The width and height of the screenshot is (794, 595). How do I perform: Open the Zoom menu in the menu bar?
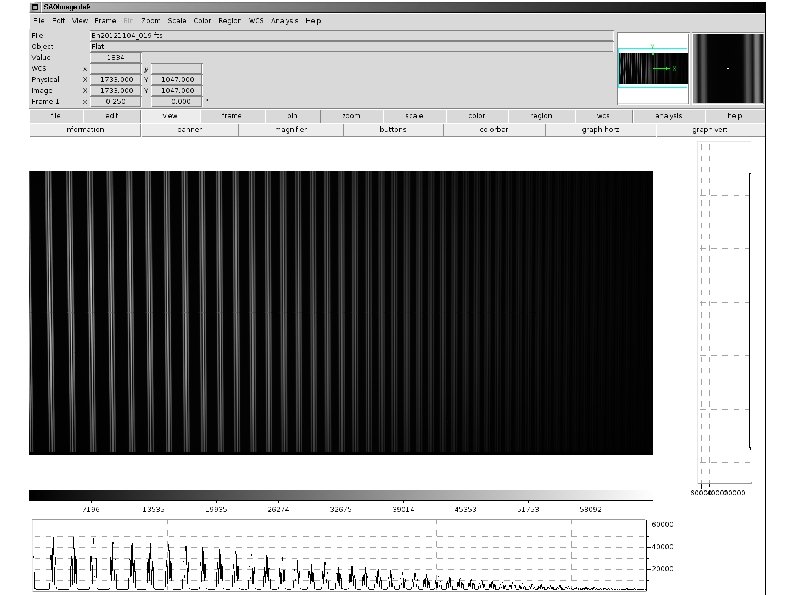click(x=150, y=20)
